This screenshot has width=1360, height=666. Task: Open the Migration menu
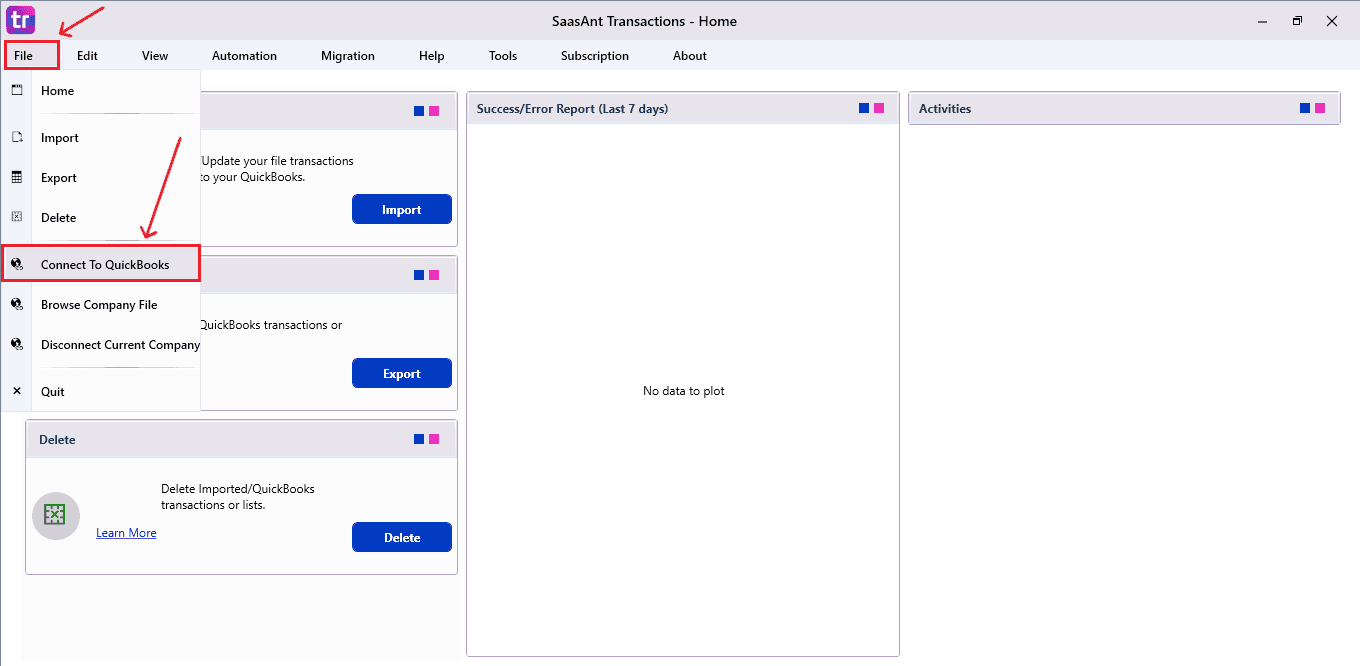click(x=347, y=56)
